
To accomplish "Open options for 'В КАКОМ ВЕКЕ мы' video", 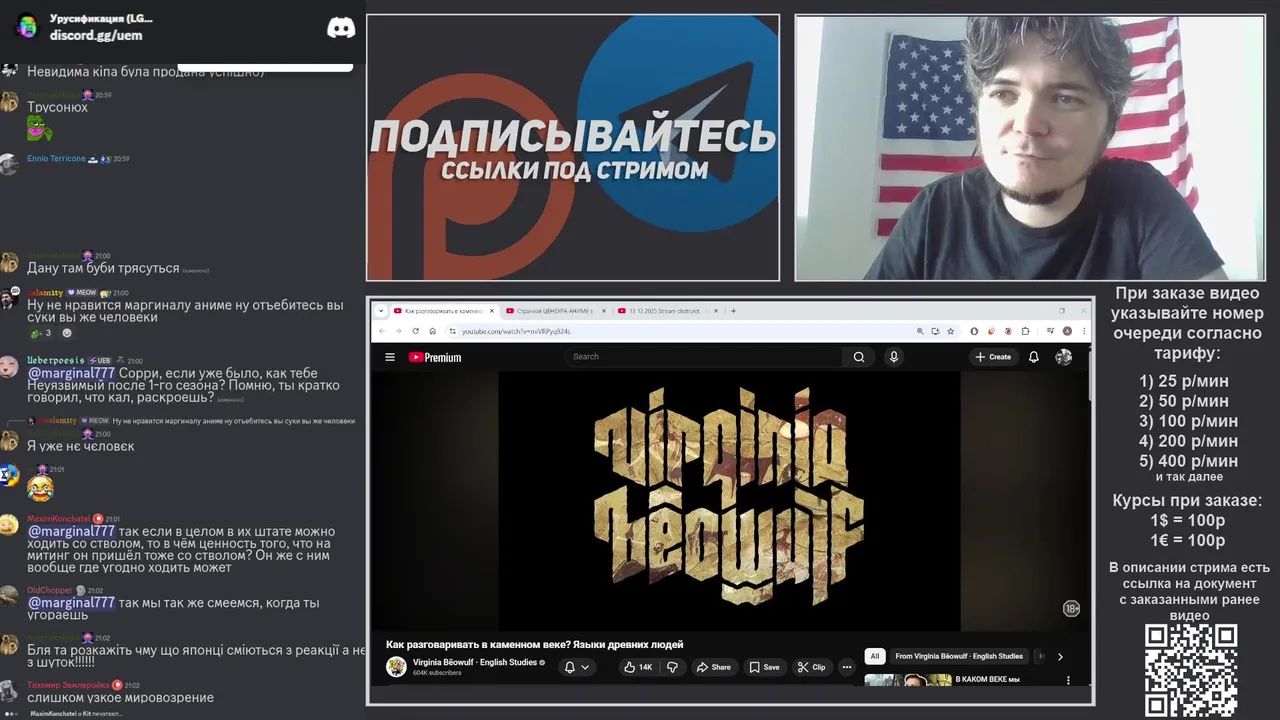I will click(1068, 680).
